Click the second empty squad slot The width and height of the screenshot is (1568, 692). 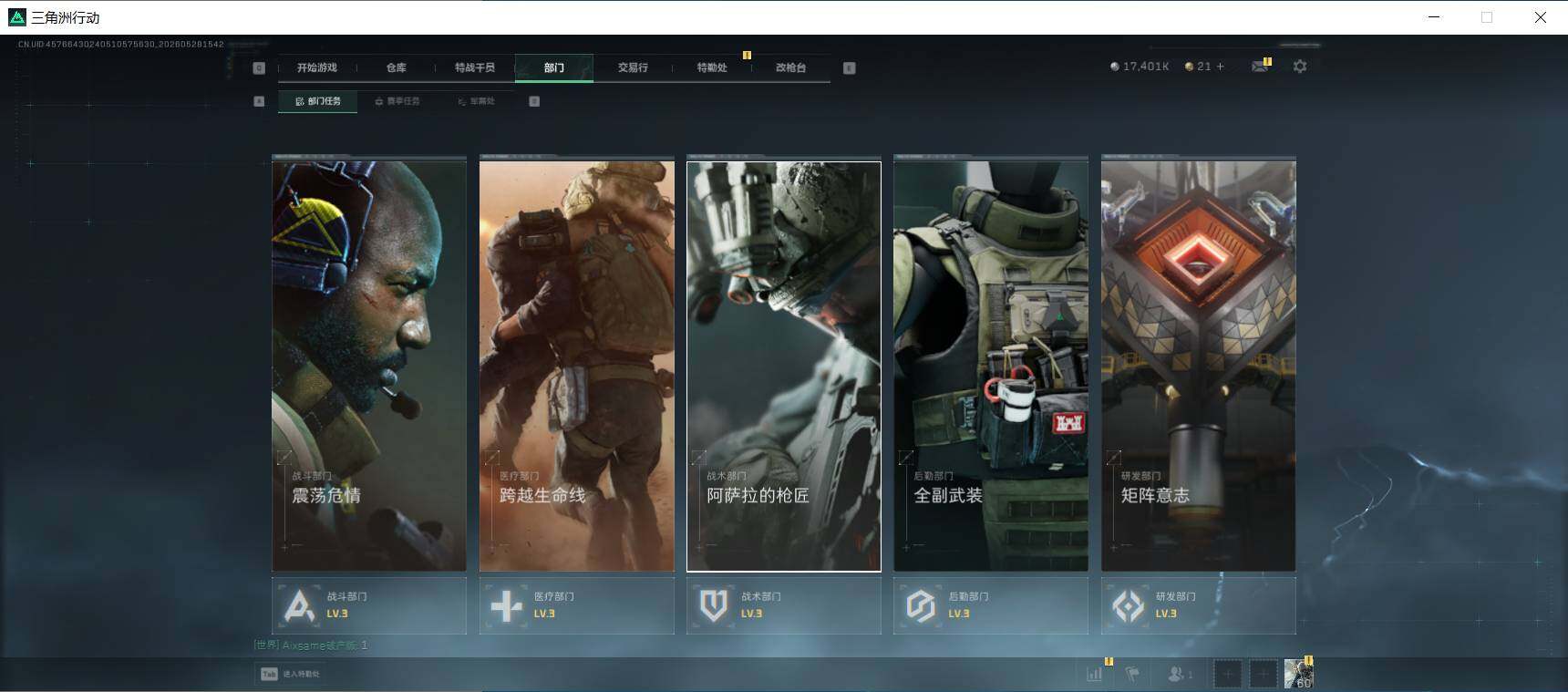(x=1263, y=675)
